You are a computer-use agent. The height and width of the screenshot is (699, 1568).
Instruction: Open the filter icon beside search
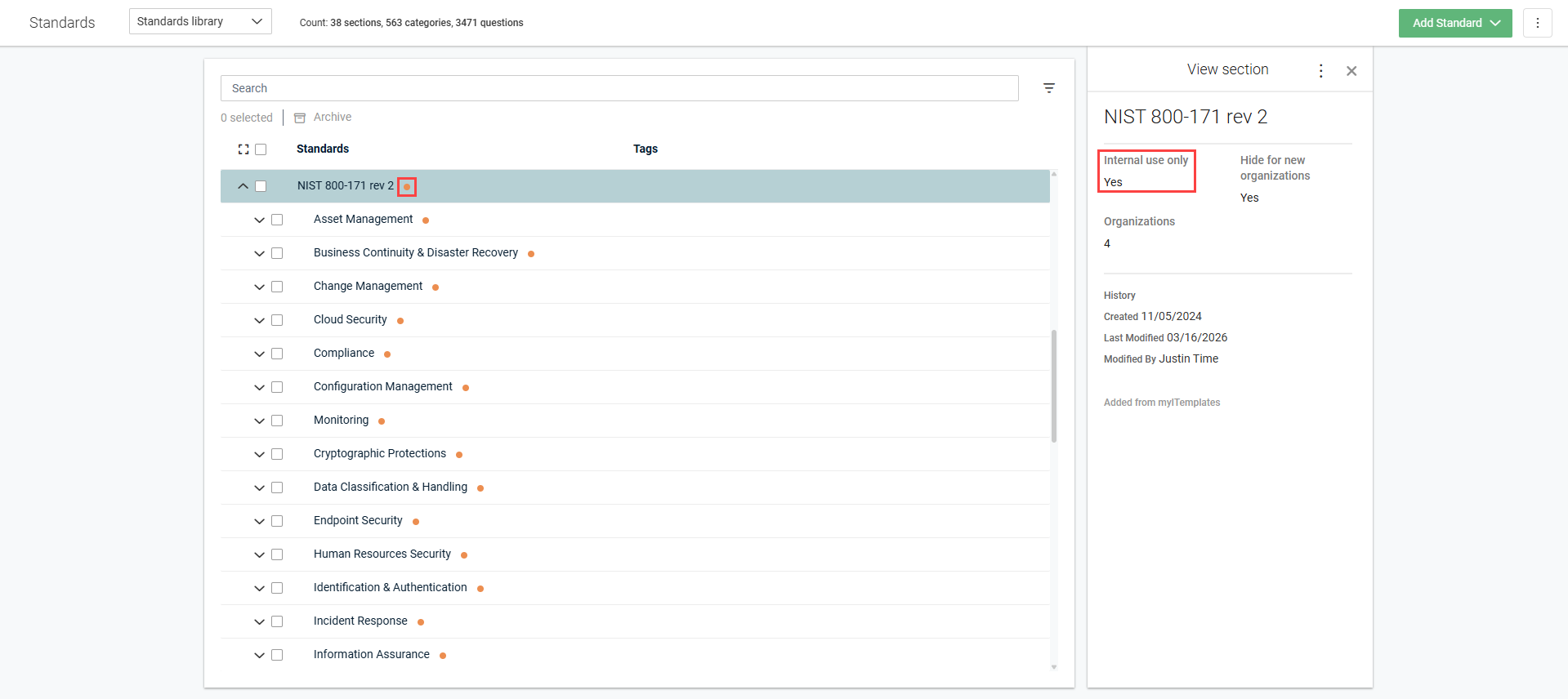(1049, 88)
